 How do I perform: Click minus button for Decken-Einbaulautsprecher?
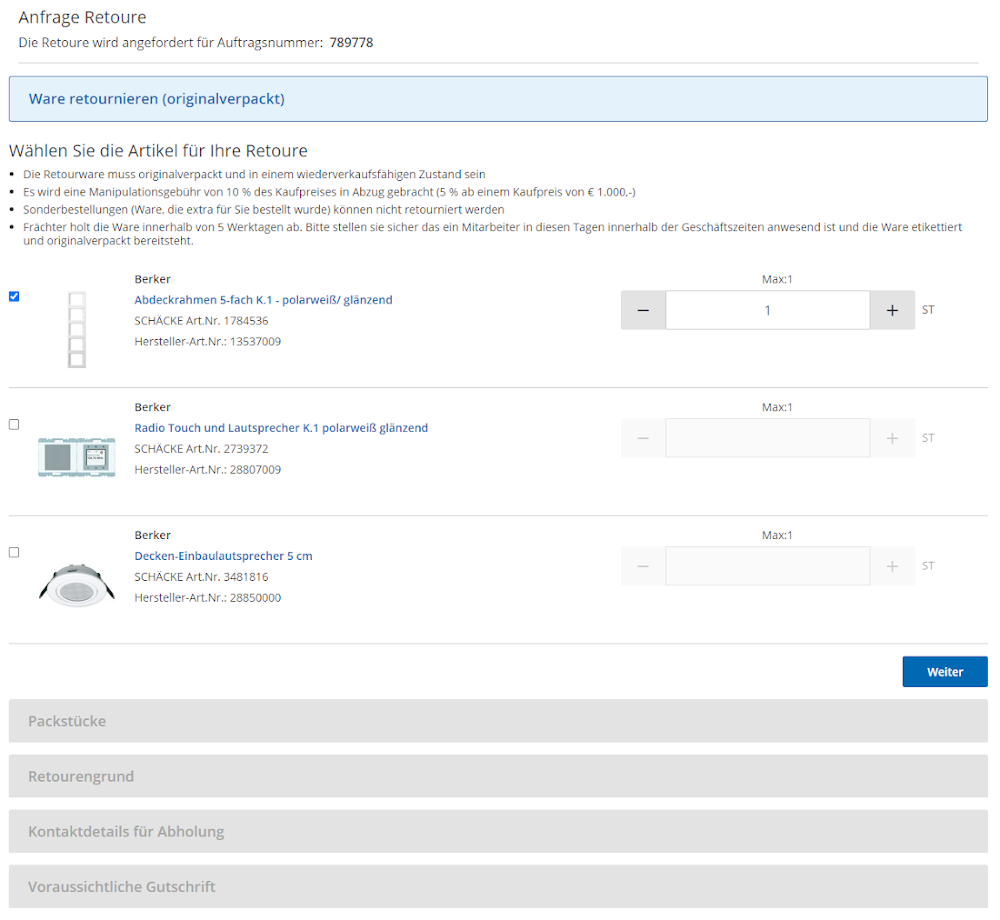643,566
